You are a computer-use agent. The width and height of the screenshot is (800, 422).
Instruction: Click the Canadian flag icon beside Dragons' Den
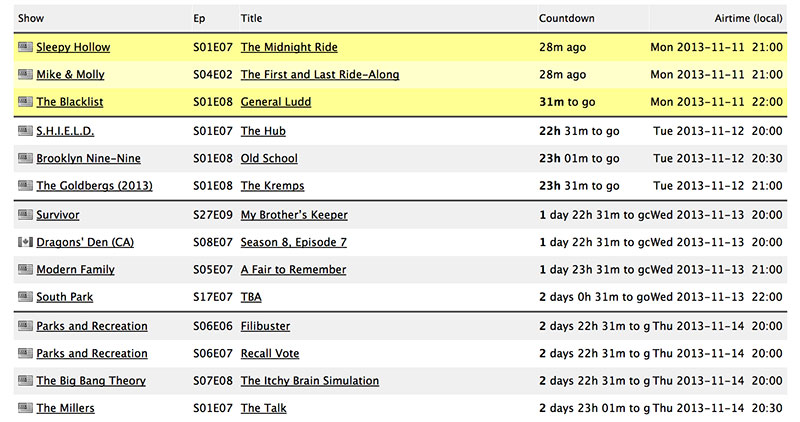click(x=25, y=242)
